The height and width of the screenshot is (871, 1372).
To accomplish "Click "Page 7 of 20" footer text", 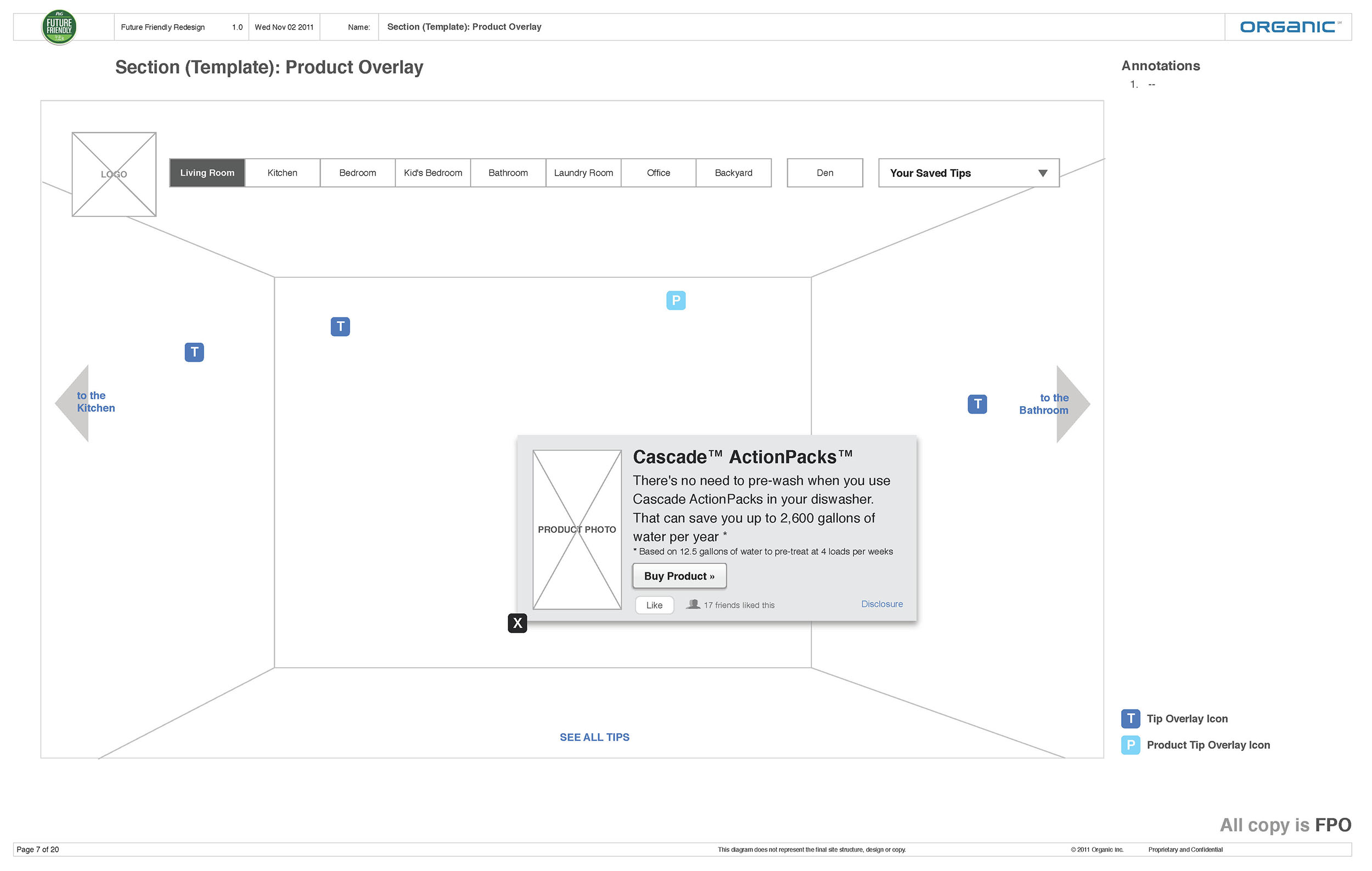I will [38, 850].
